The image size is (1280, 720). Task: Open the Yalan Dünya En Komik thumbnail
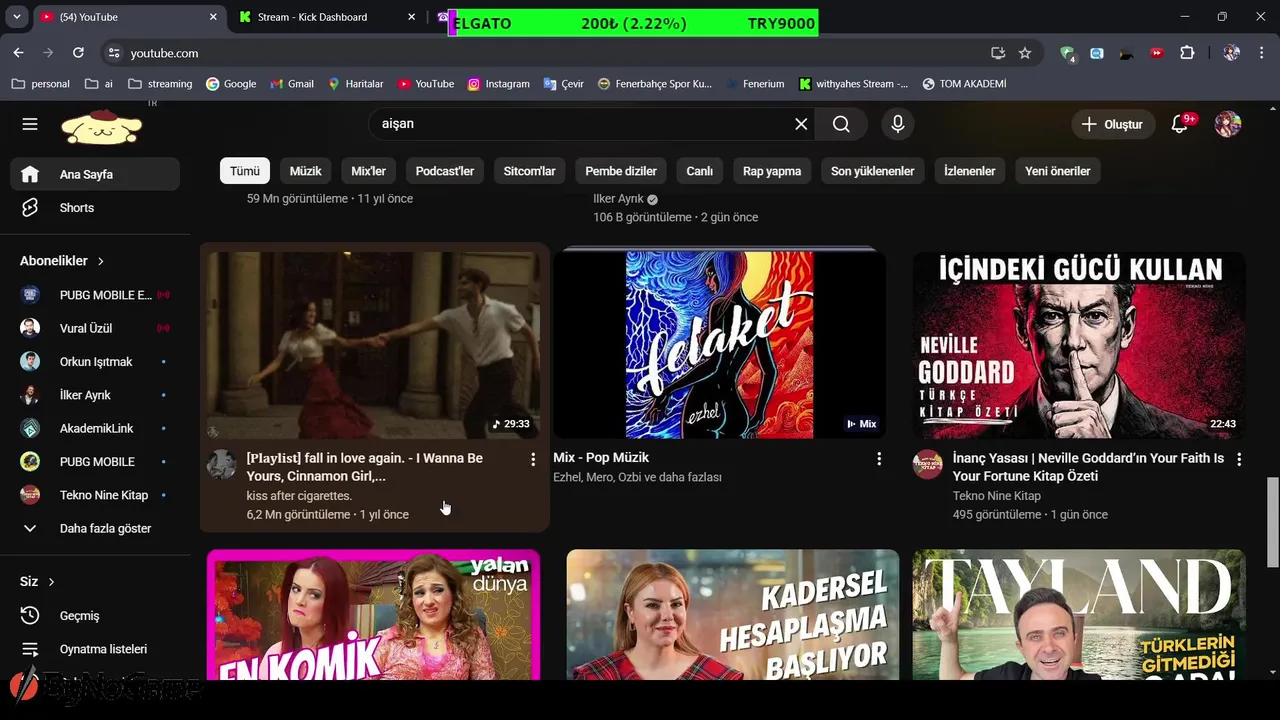[x=374, y=614]
